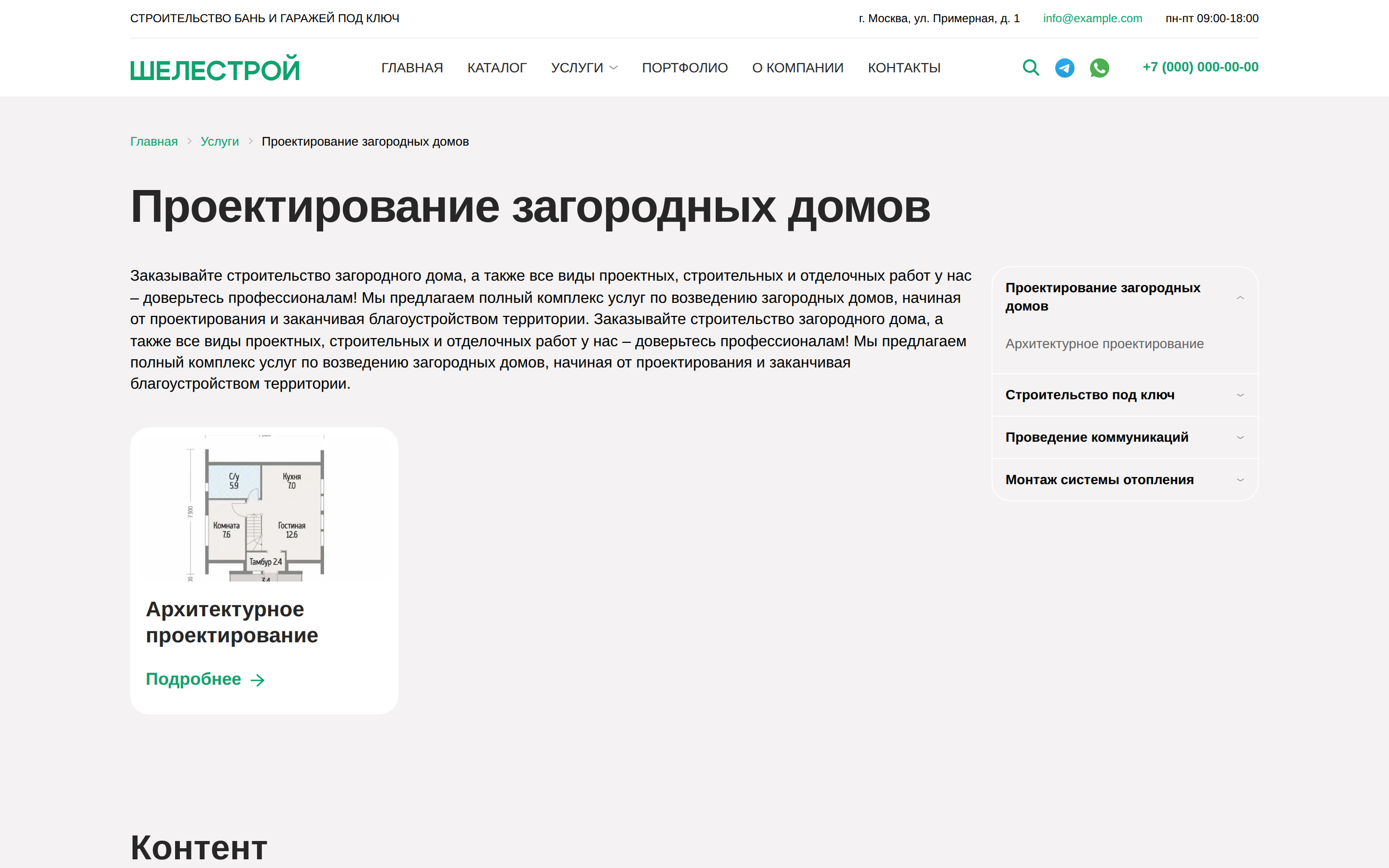The image size is (1389, 868).
Task: Click the Telegram icon in header
Action: tap(1065, 68)
